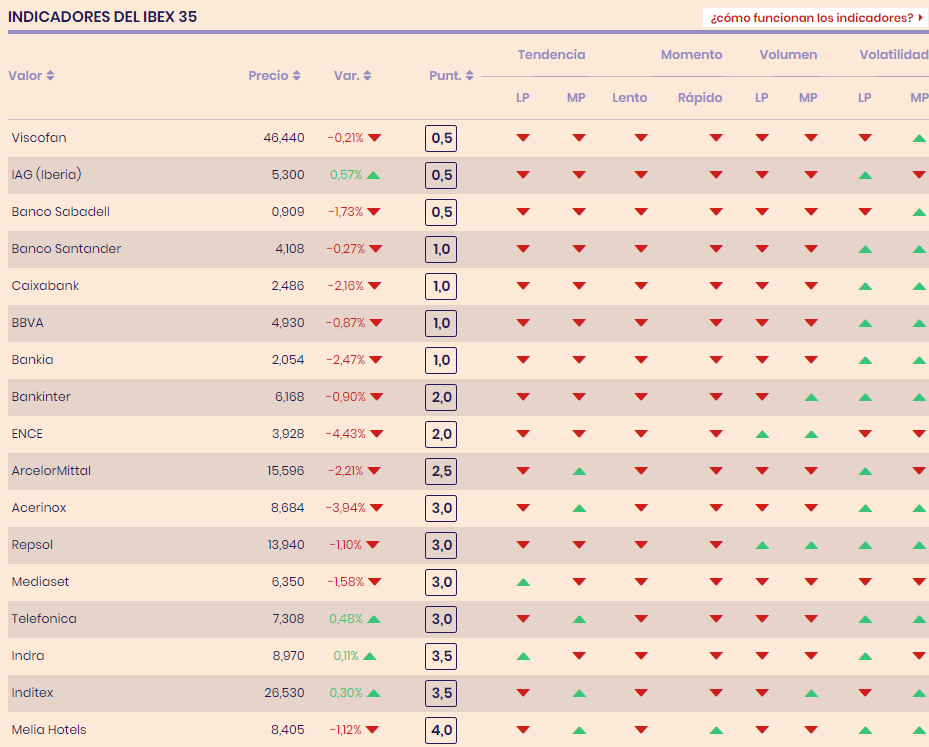Click BBVA's Momento Rápido down indicator
The width and height of the screenshot is (929, 747).
coord(713,323)
